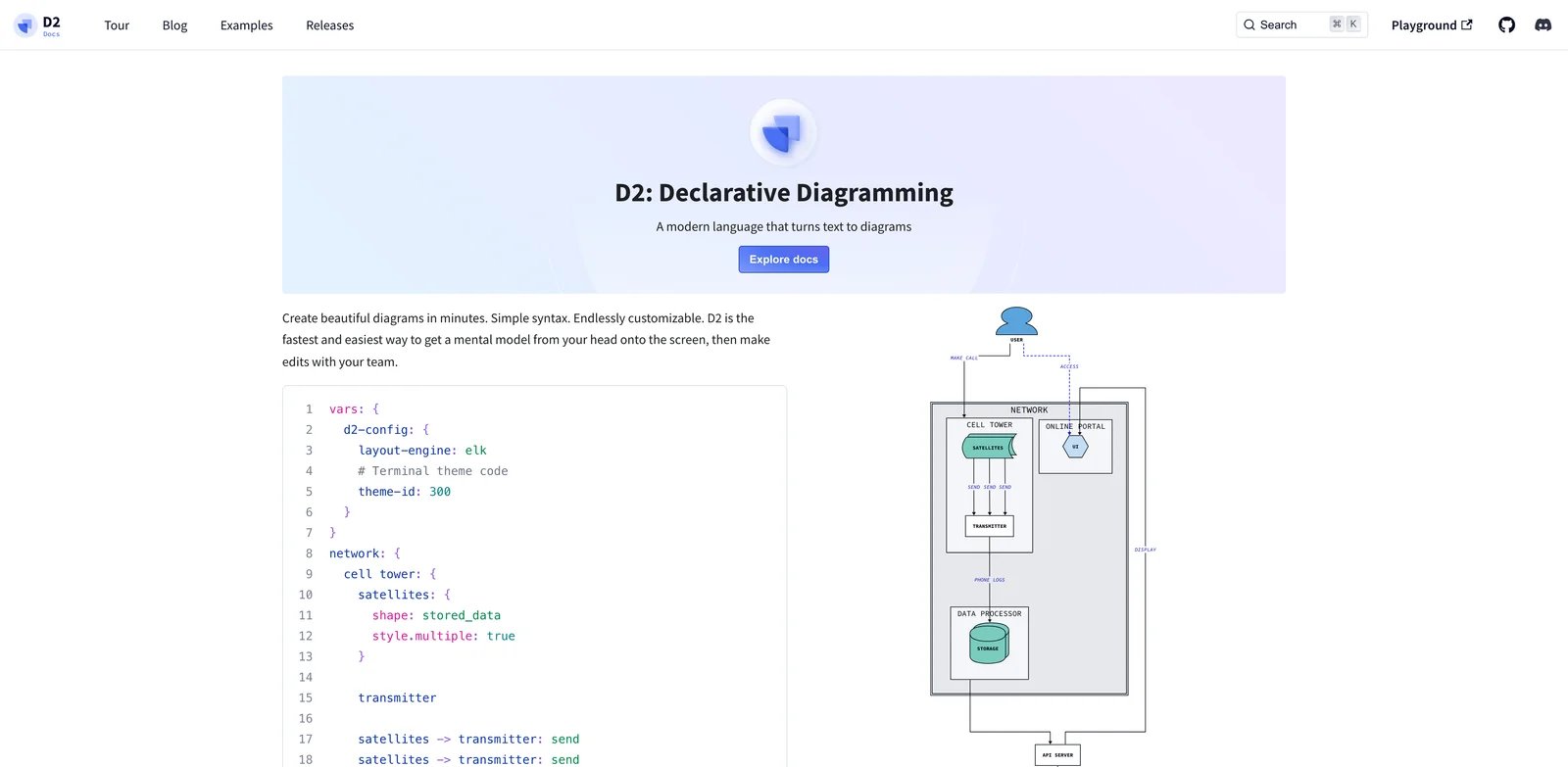Click the storage cylinder in diagram
This screenshot has height=767, width=1568.
coord(989,645)
